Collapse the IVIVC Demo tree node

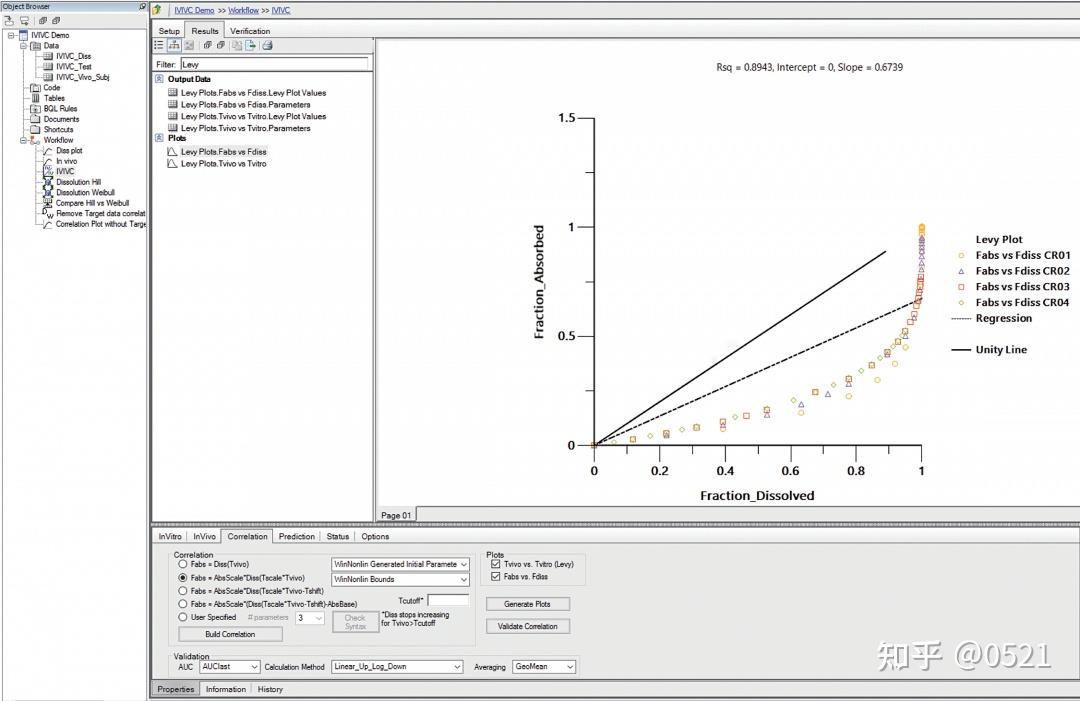[12, 35]
